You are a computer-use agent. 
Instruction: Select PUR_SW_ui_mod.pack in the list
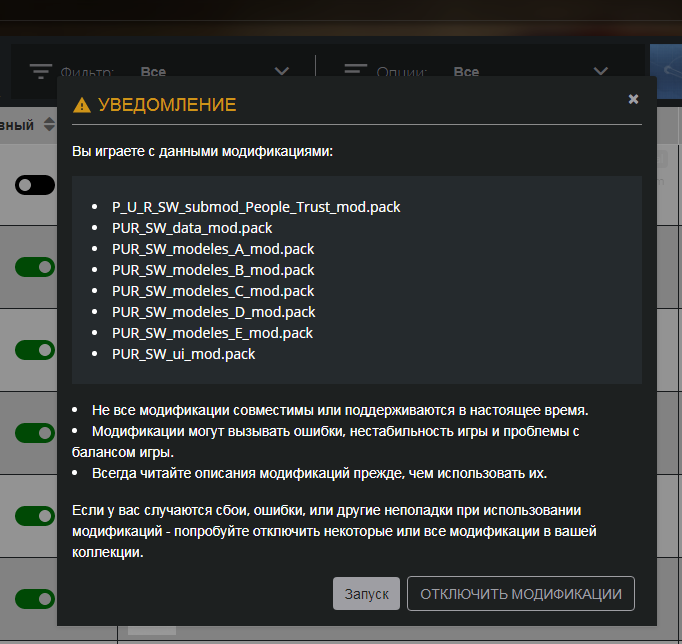click(x=184, y=354)
